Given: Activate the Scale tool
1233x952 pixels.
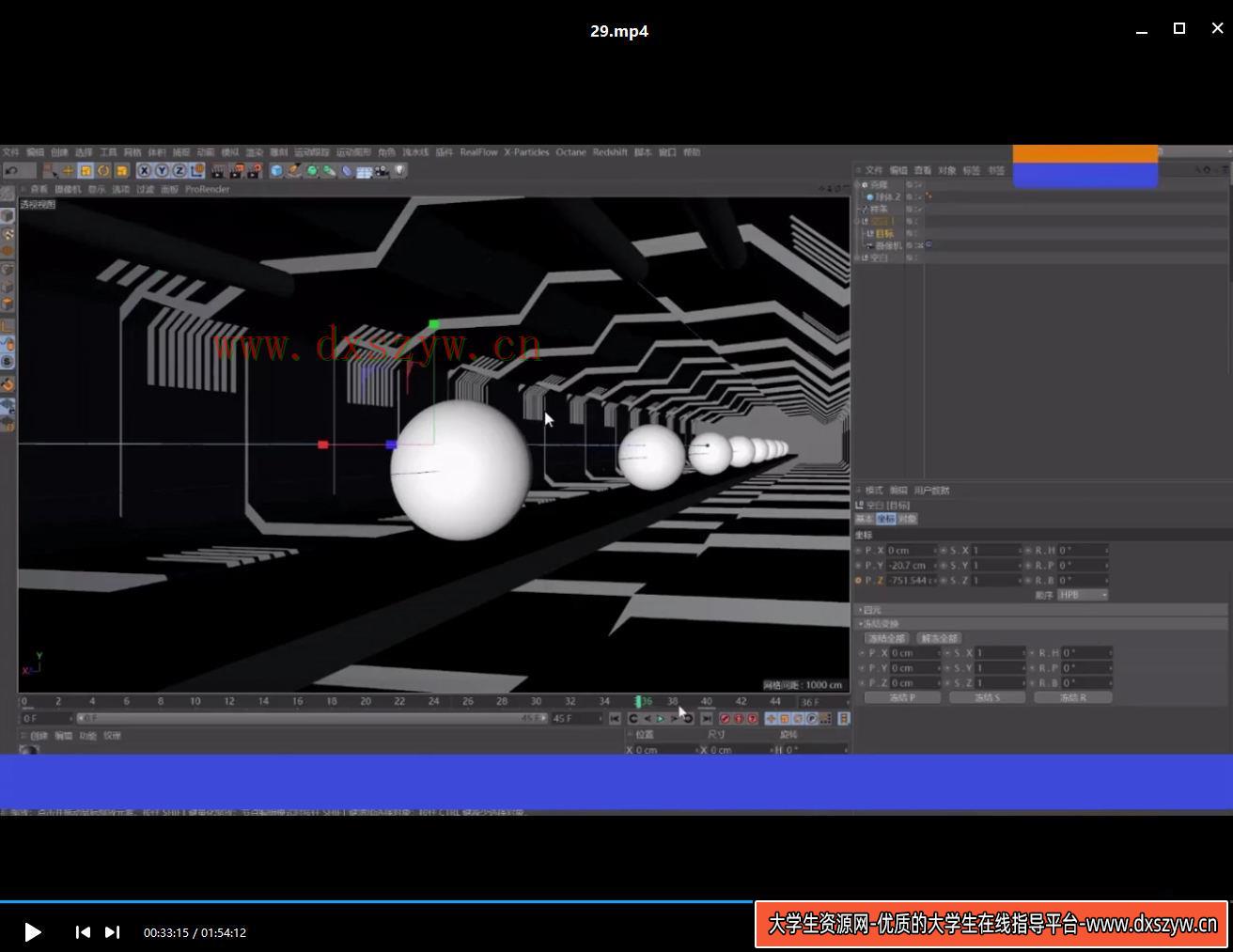Looking at the screenshot, I should click(x=86, y=170).
